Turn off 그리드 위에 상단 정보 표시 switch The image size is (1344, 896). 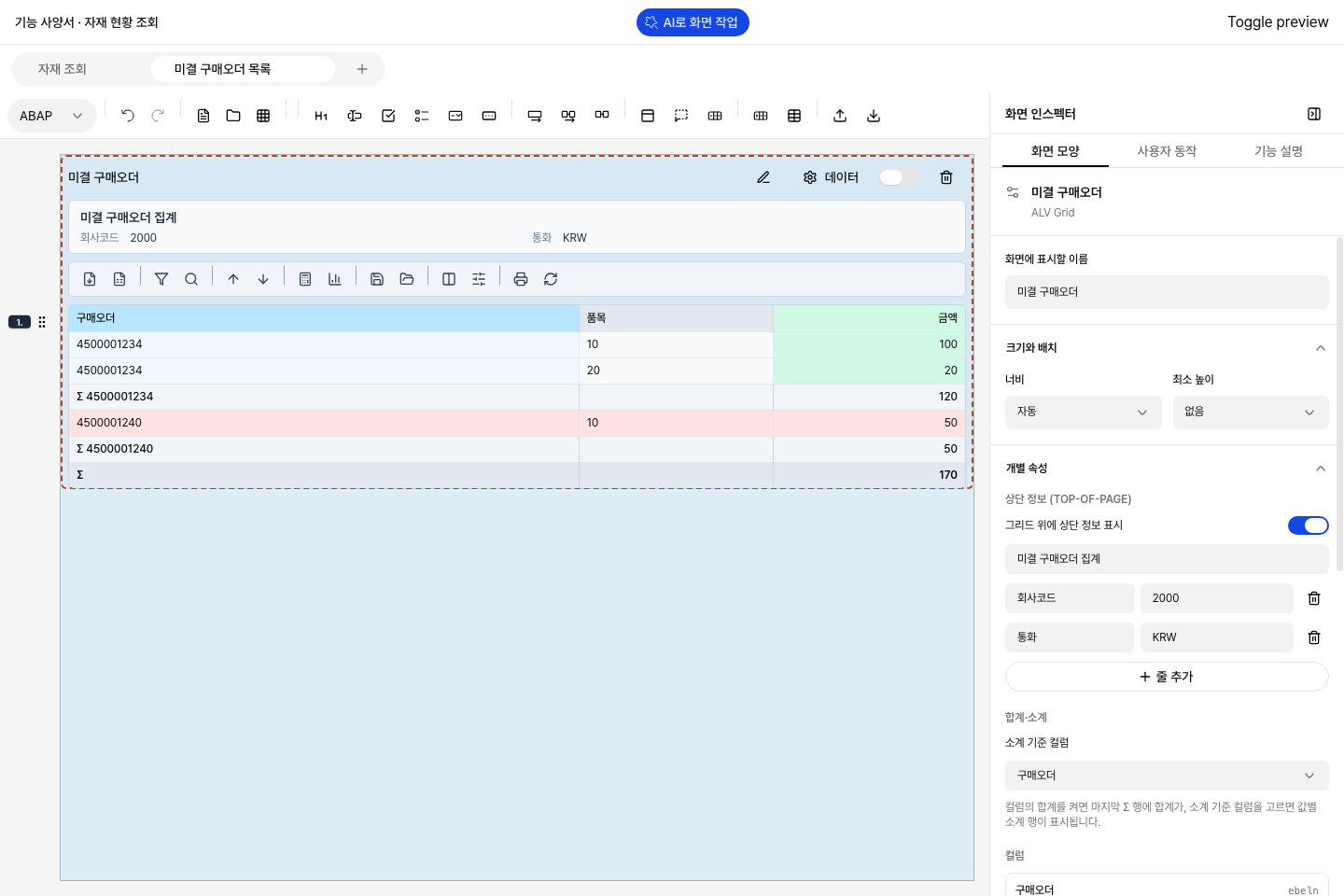pyautogui.click(x=1309, y=525)
